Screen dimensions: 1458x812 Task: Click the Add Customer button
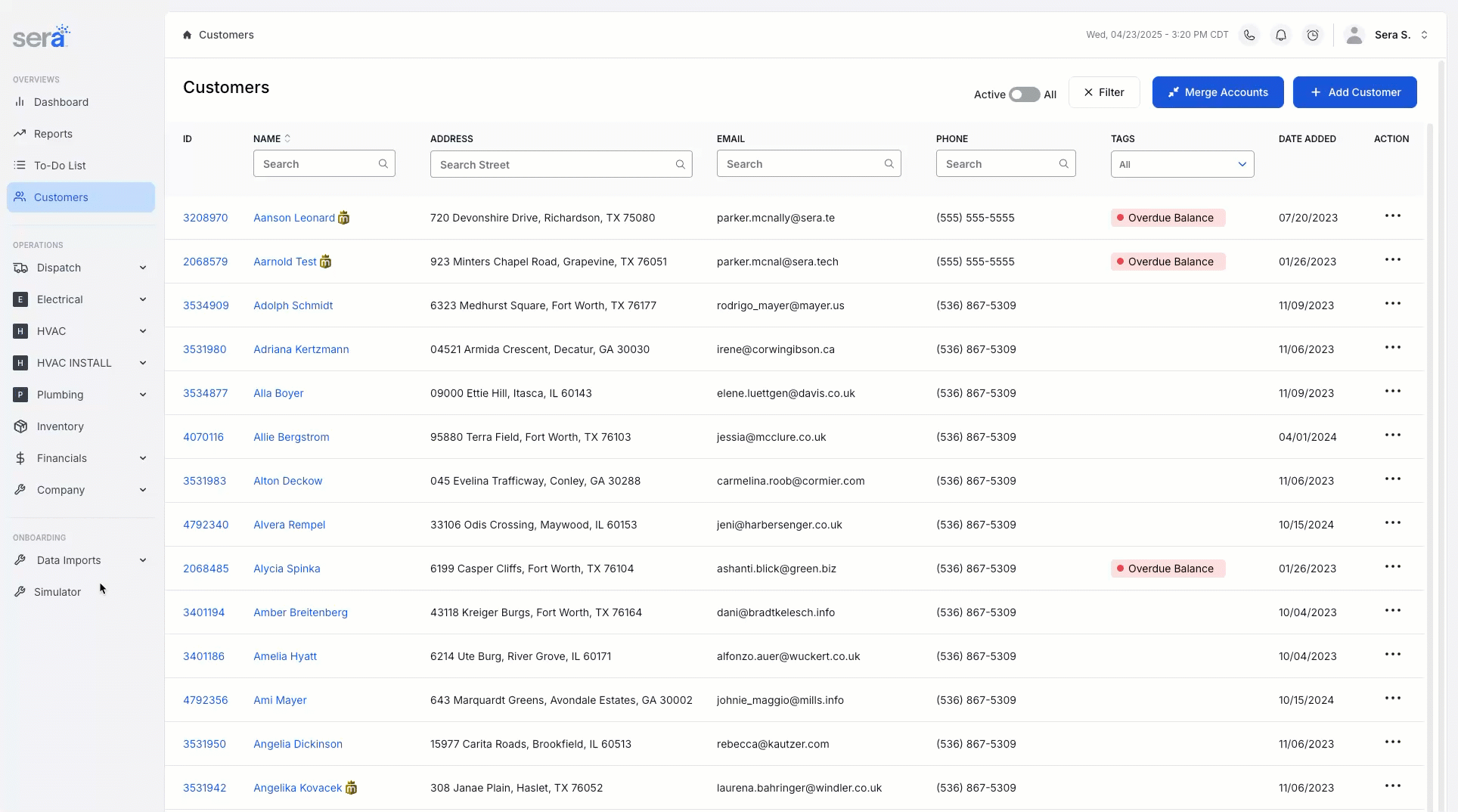(x=1354, y=92)
